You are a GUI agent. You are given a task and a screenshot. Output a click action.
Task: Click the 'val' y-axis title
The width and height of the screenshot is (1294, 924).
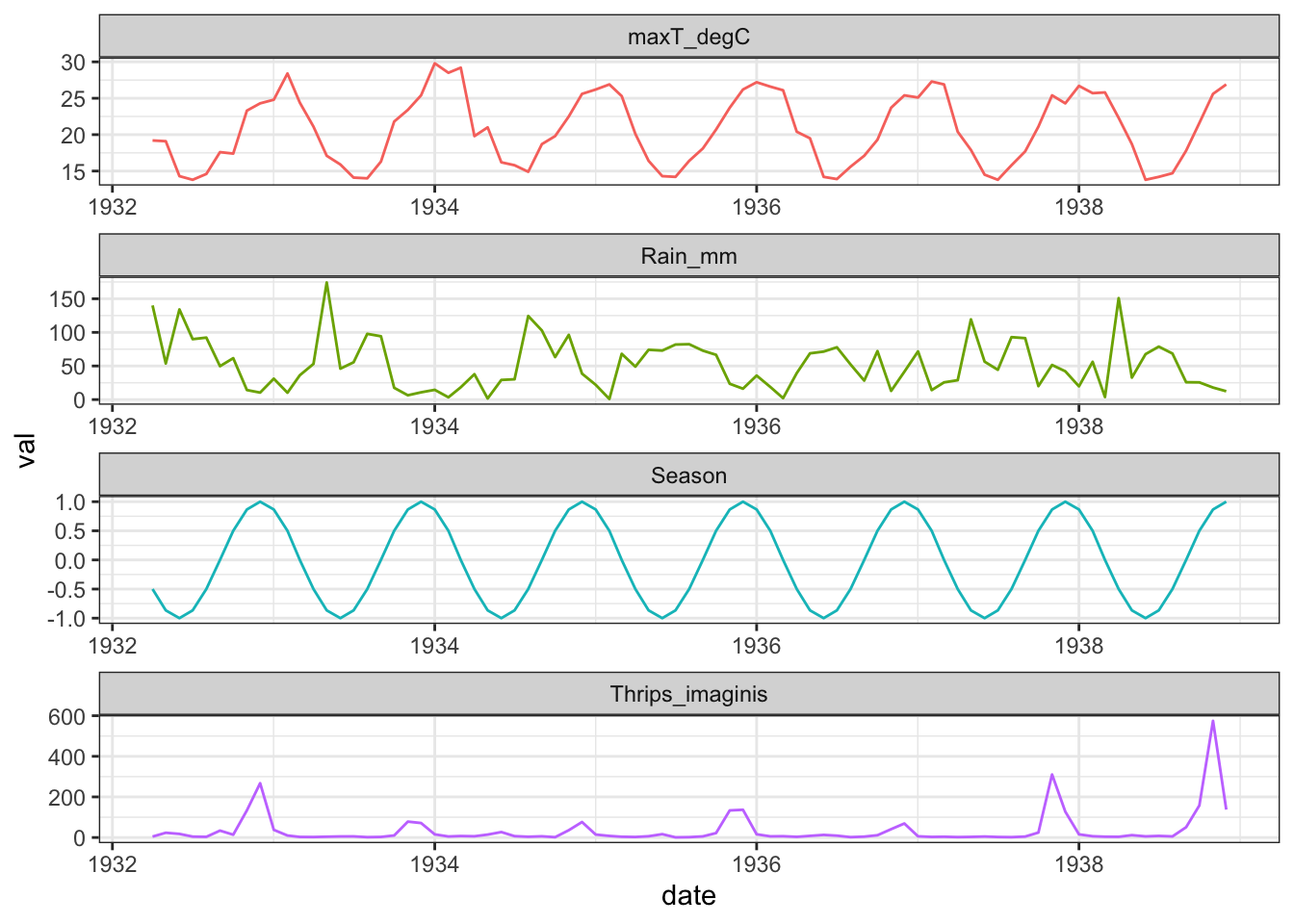26,449
